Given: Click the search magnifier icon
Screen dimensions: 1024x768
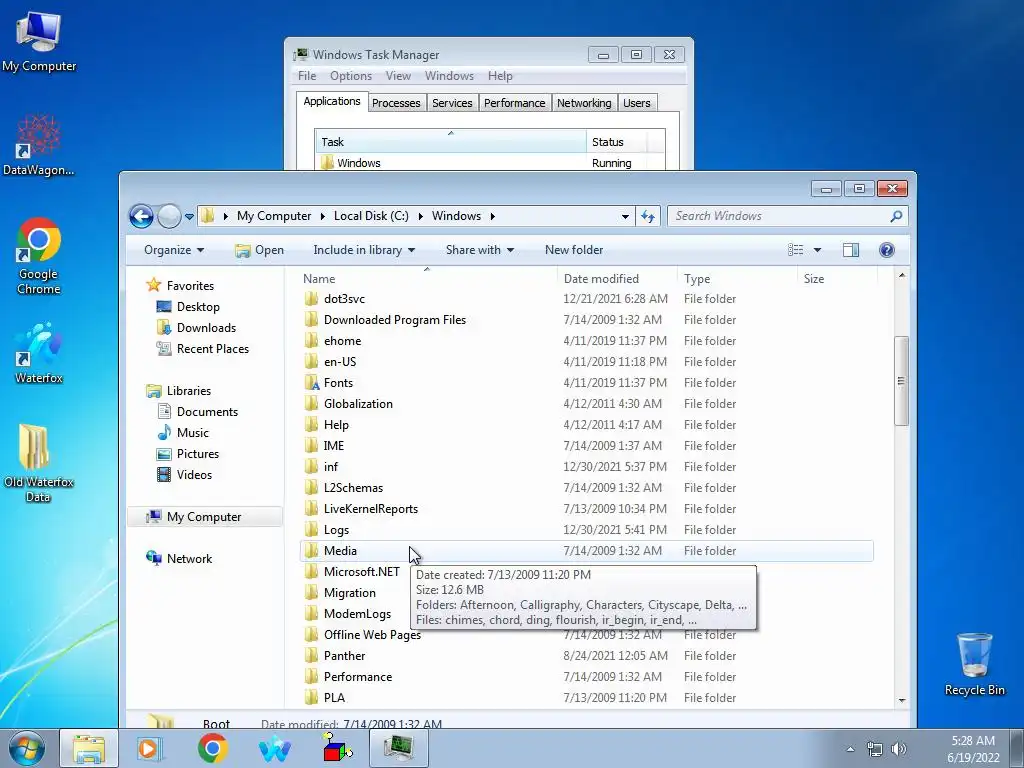Looking at the screenshot, I should point(896,216).
